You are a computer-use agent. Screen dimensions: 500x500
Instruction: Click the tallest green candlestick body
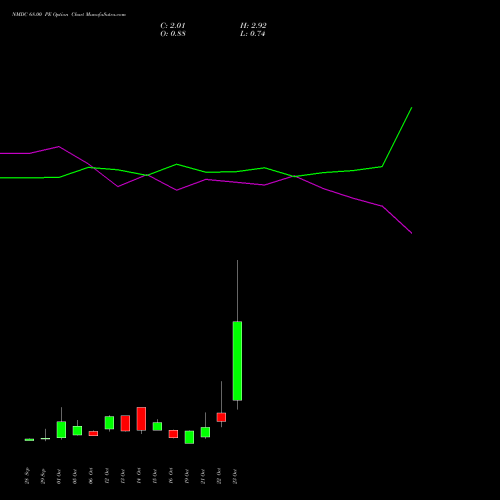[237, 361]
